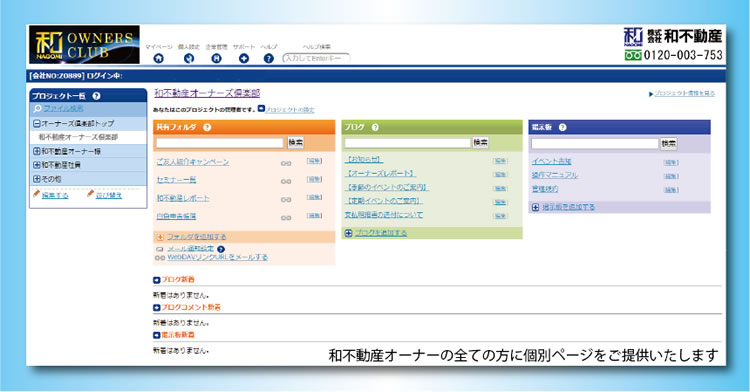Open 支払明細書の送付について blog
Viewport: 750px width, 392px height.
click(x=384, y=215)
